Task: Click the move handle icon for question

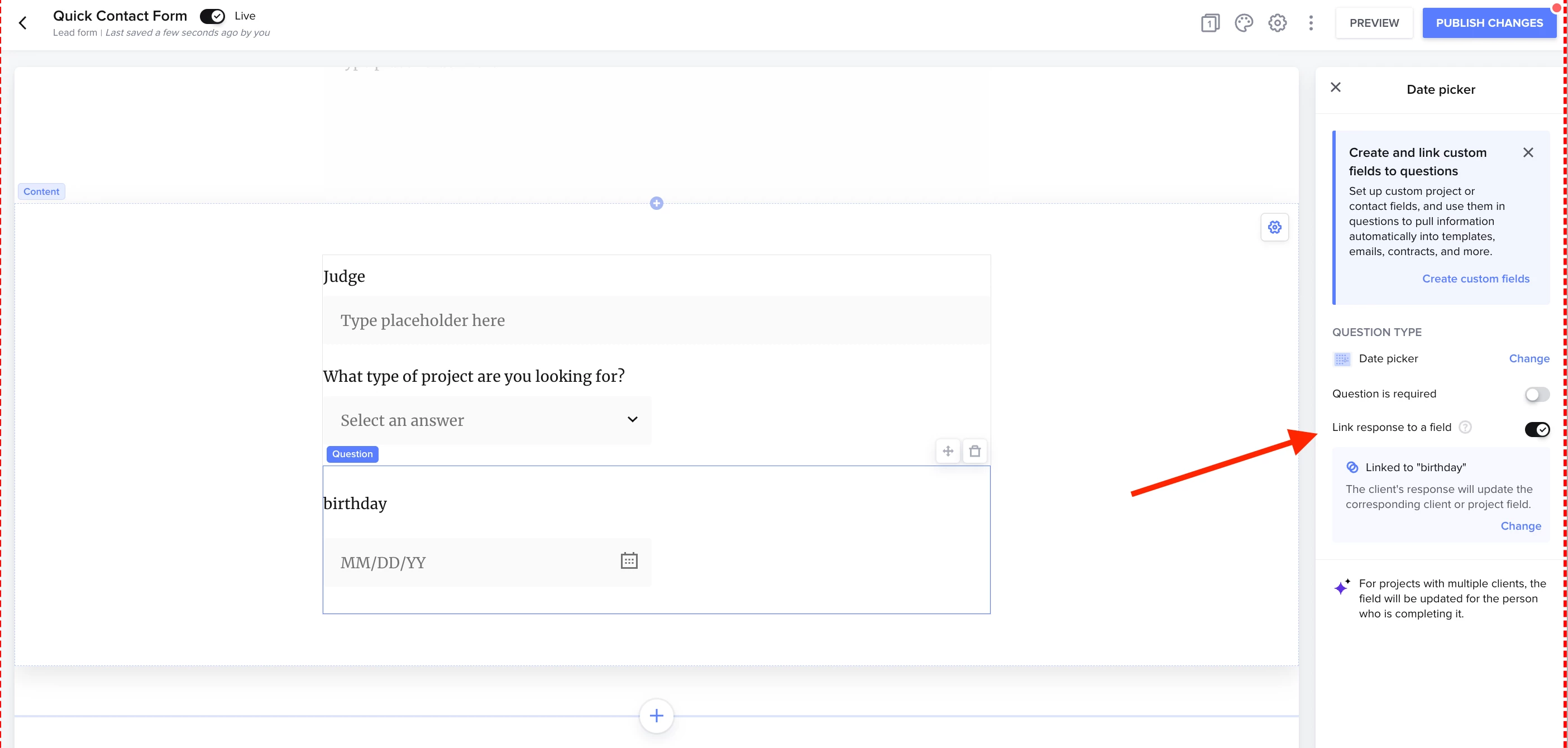Action: click(948, 451)
